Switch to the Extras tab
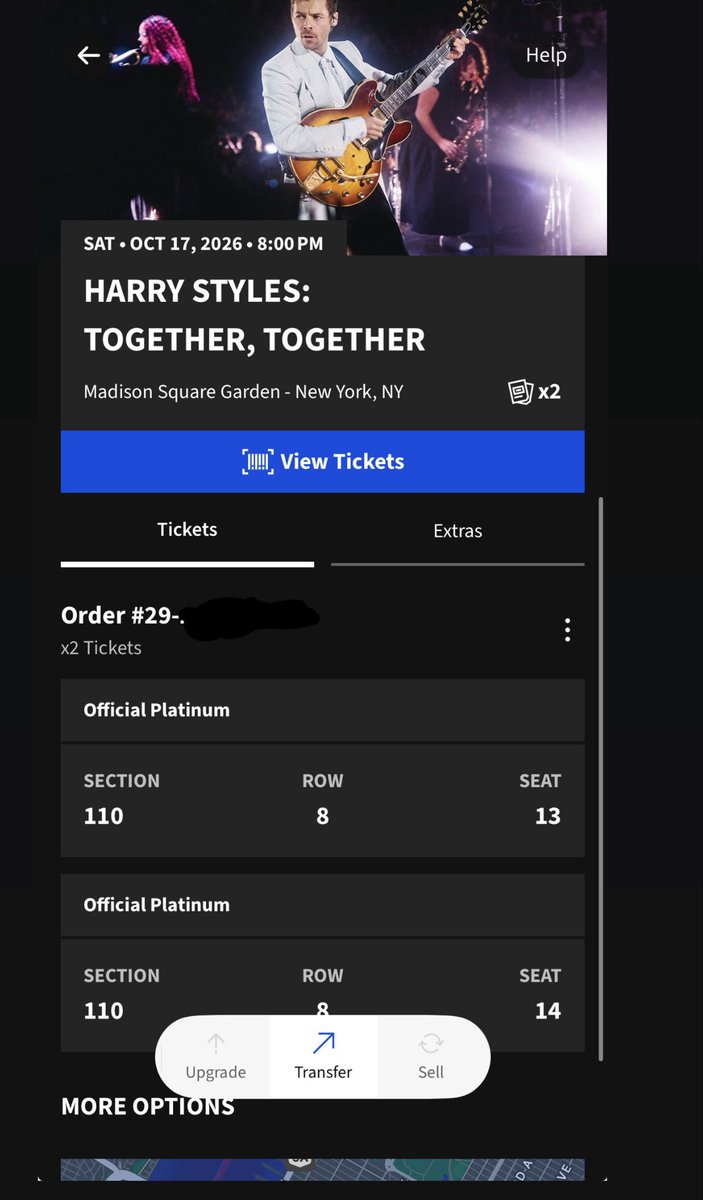Image resolution: width=703 pixels, height=1200 pixels. tap(458, 531)
